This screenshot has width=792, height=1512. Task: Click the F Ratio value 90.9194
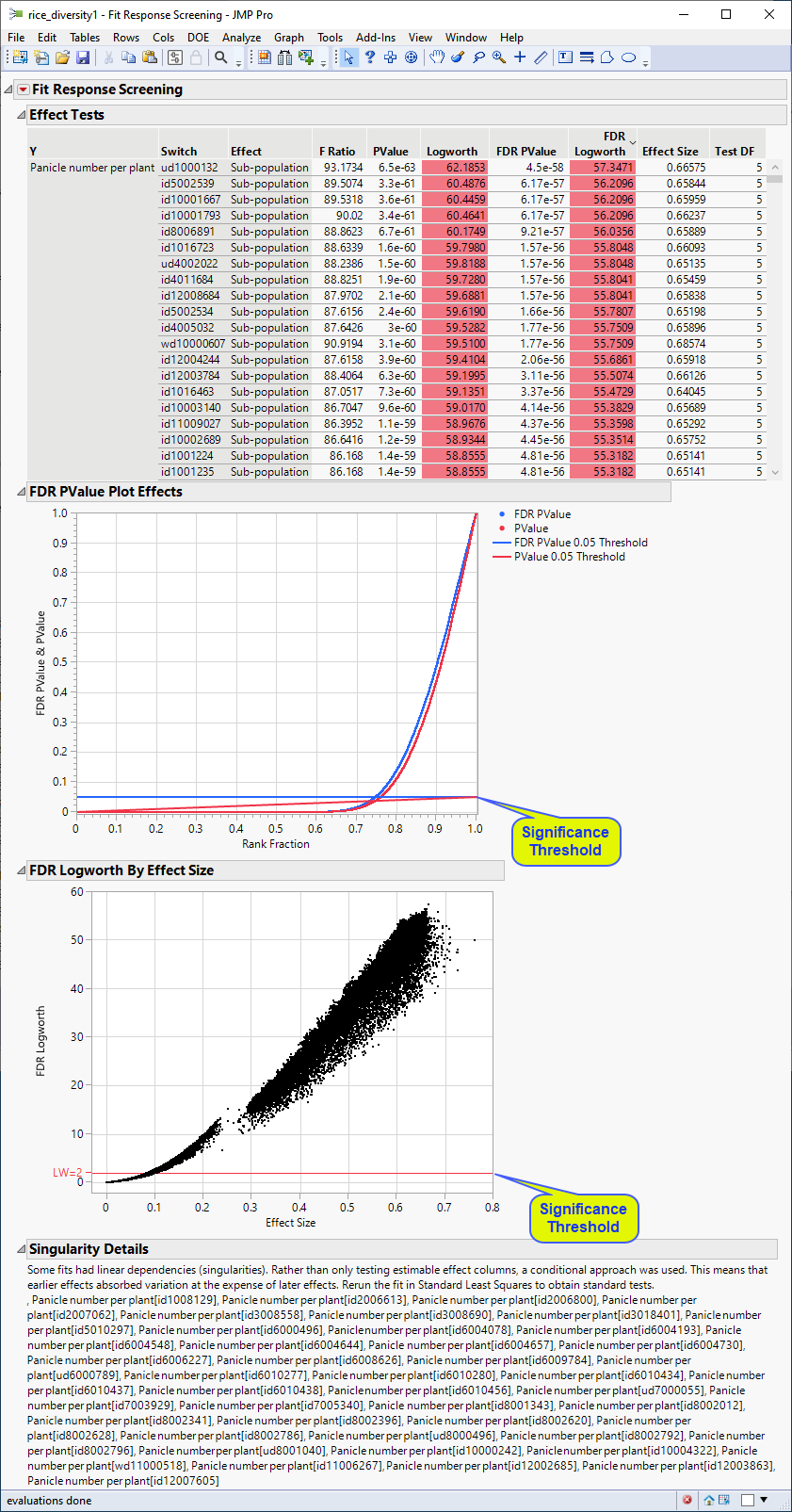point(343,344)
